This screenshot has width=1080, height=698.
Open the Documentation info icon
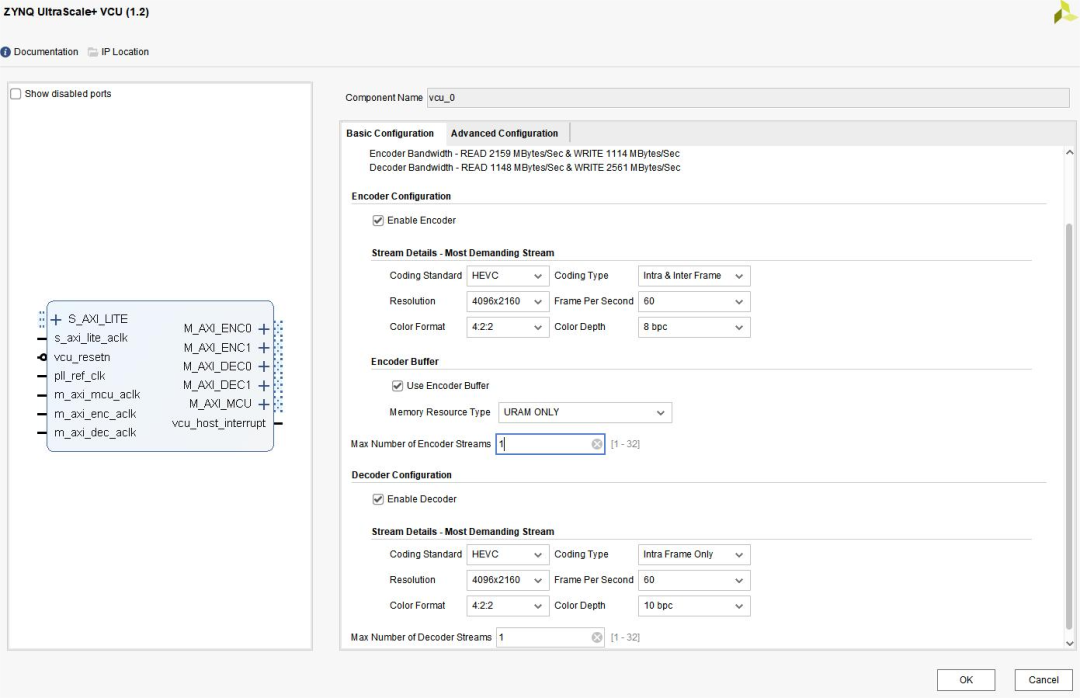(x=6, y=52)
